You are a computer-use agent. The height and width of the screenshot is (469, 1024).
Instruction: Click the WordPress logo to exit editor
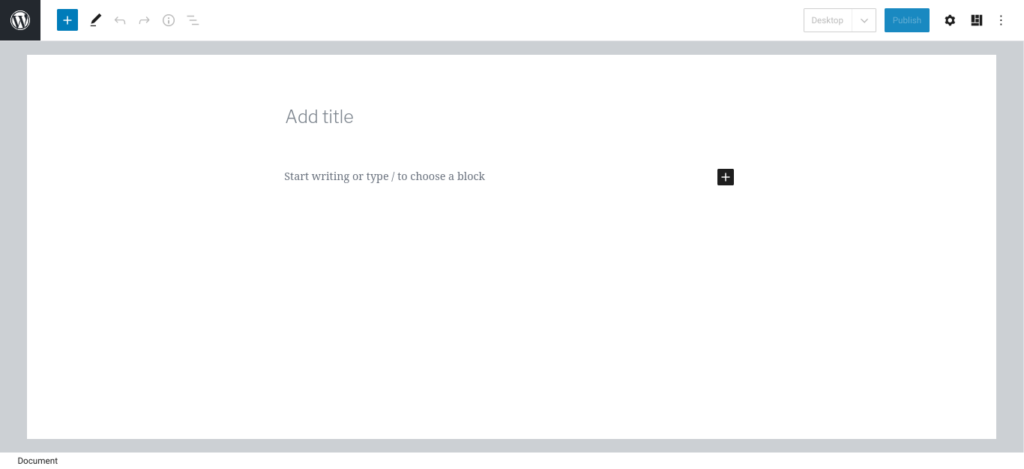pyautogui.click(x=20, y=20)
